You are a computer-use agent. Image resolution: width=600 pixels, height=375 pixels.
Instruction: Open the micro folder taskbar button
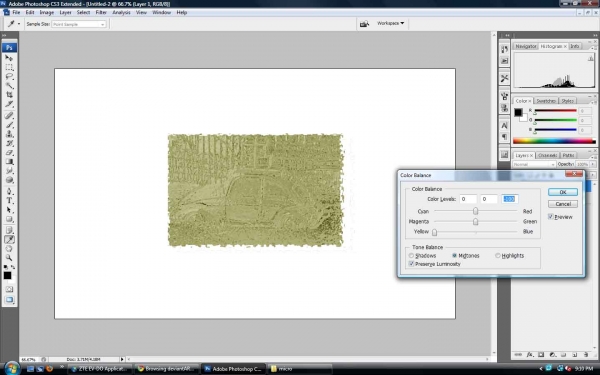(299, 369)
